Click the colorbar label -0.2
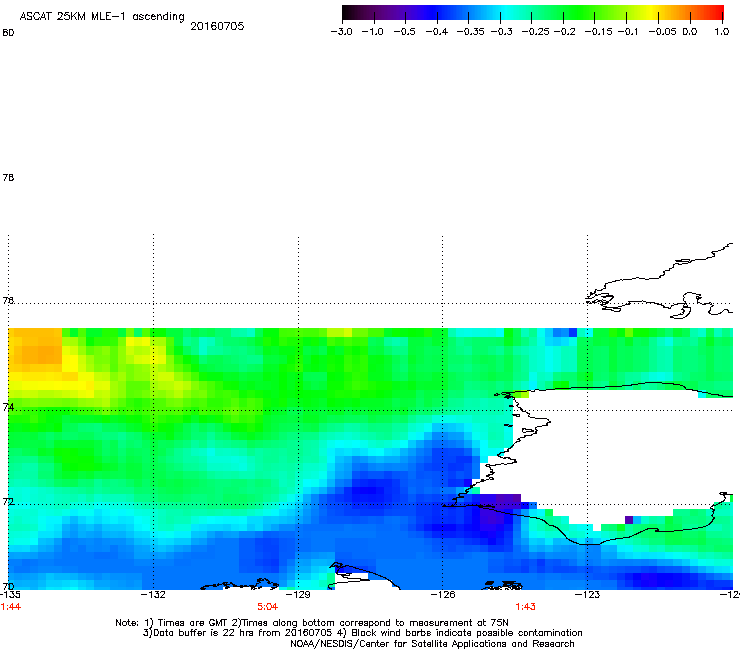Screen dimensions: 740x650 tap(564, 32)
